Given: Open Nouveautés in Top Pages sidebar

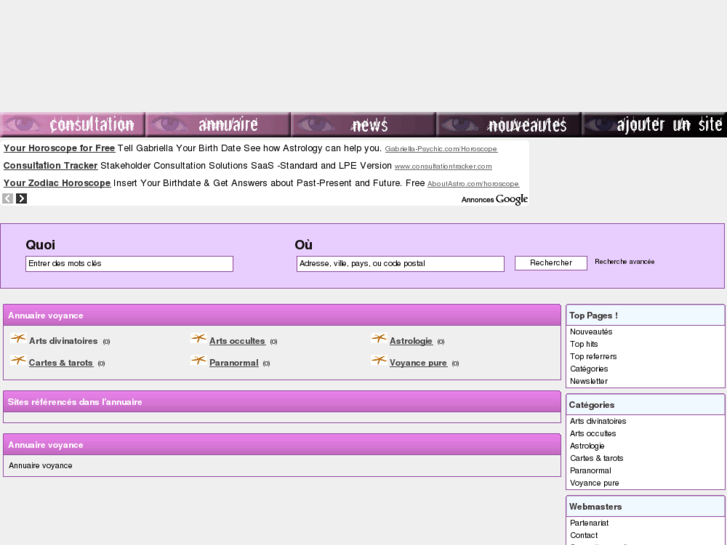Looking at the screenshot, I should pyautogui.click(x=591, y=332).
